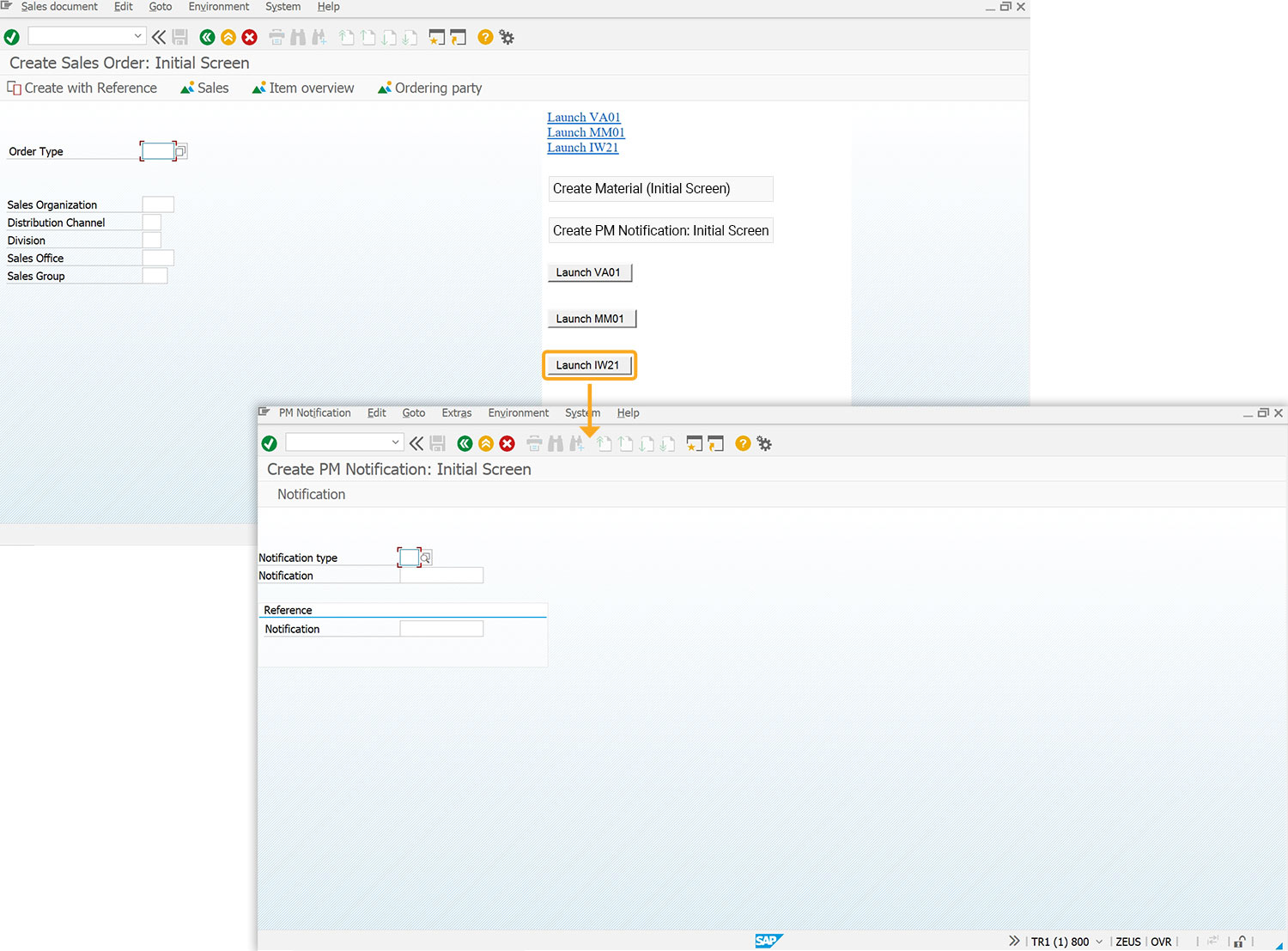
Task: Click Print icon in PM Notification toolbar
Action: pos(534,443)
